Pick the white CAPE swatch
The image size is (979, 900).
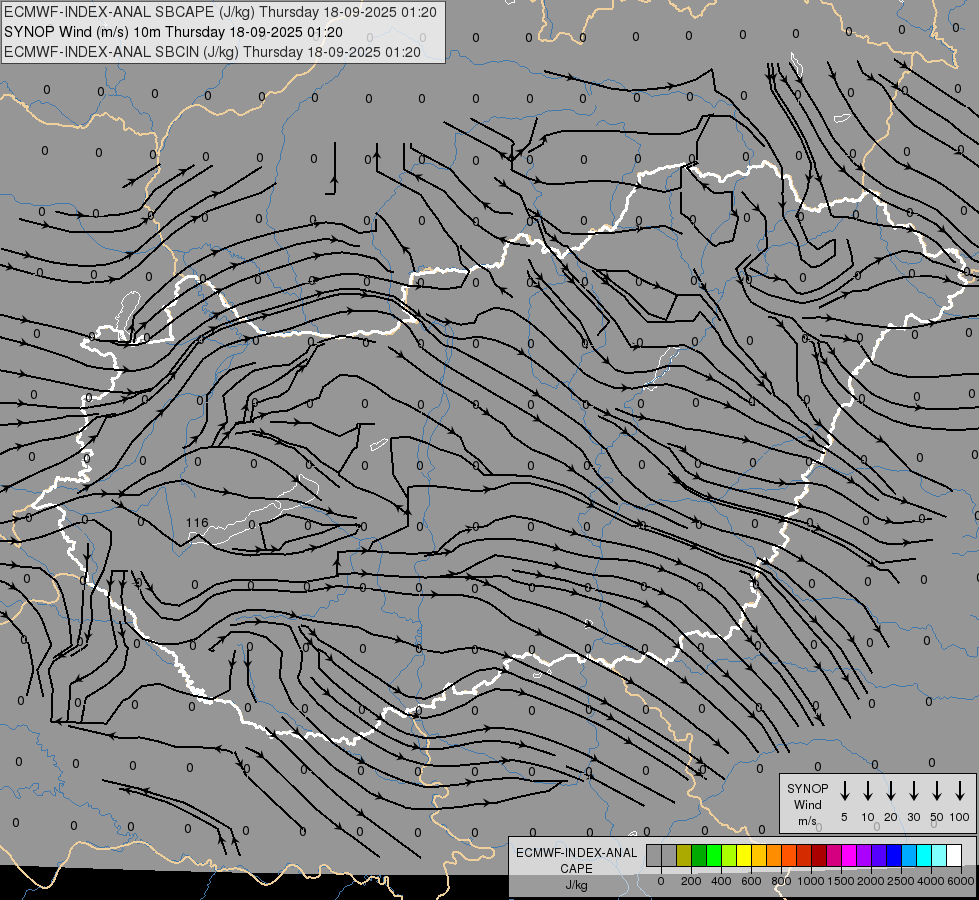(953, 856)
